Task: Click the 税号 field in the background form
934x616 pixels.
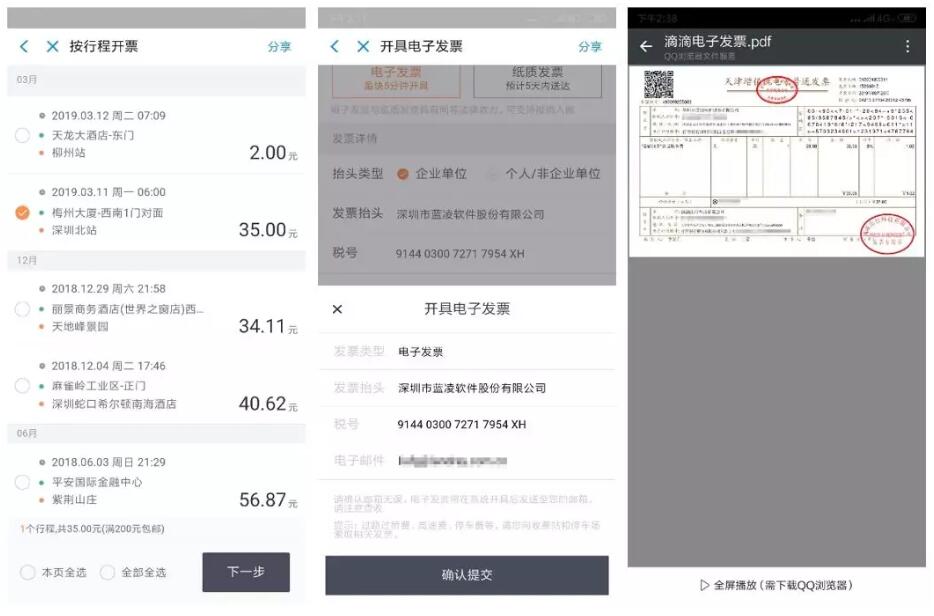Action: tap(467, 253)
